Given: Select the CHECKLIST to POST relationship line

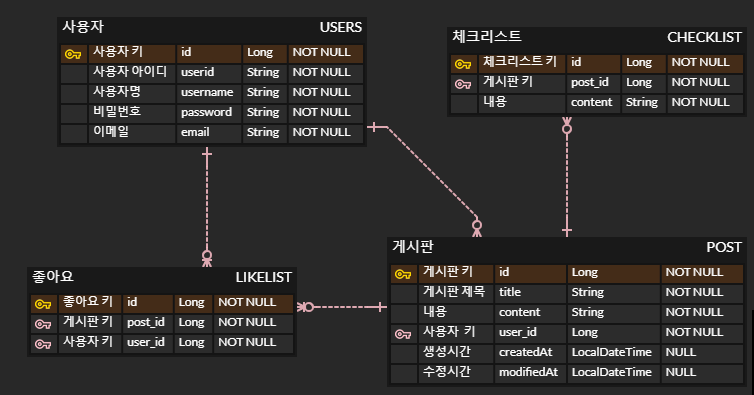Looking at the screenshot, I should coord(567,178).
